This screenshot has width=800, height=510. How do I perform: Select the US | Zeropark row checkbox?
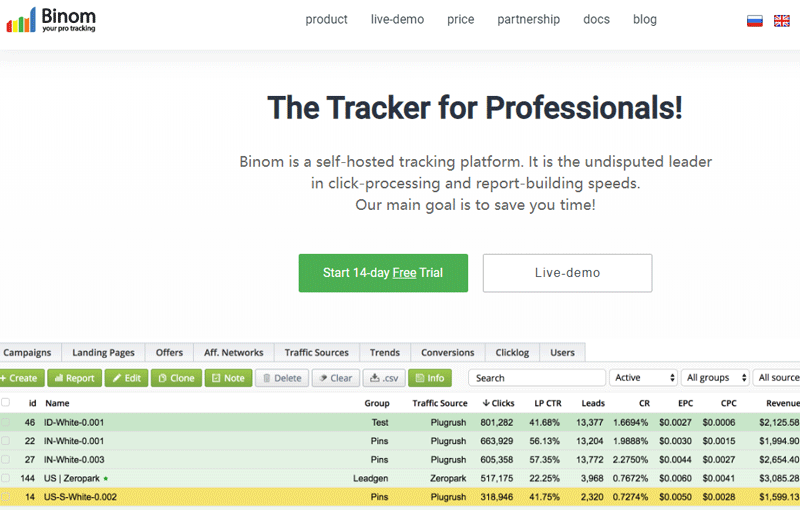[x=6, y=478]
